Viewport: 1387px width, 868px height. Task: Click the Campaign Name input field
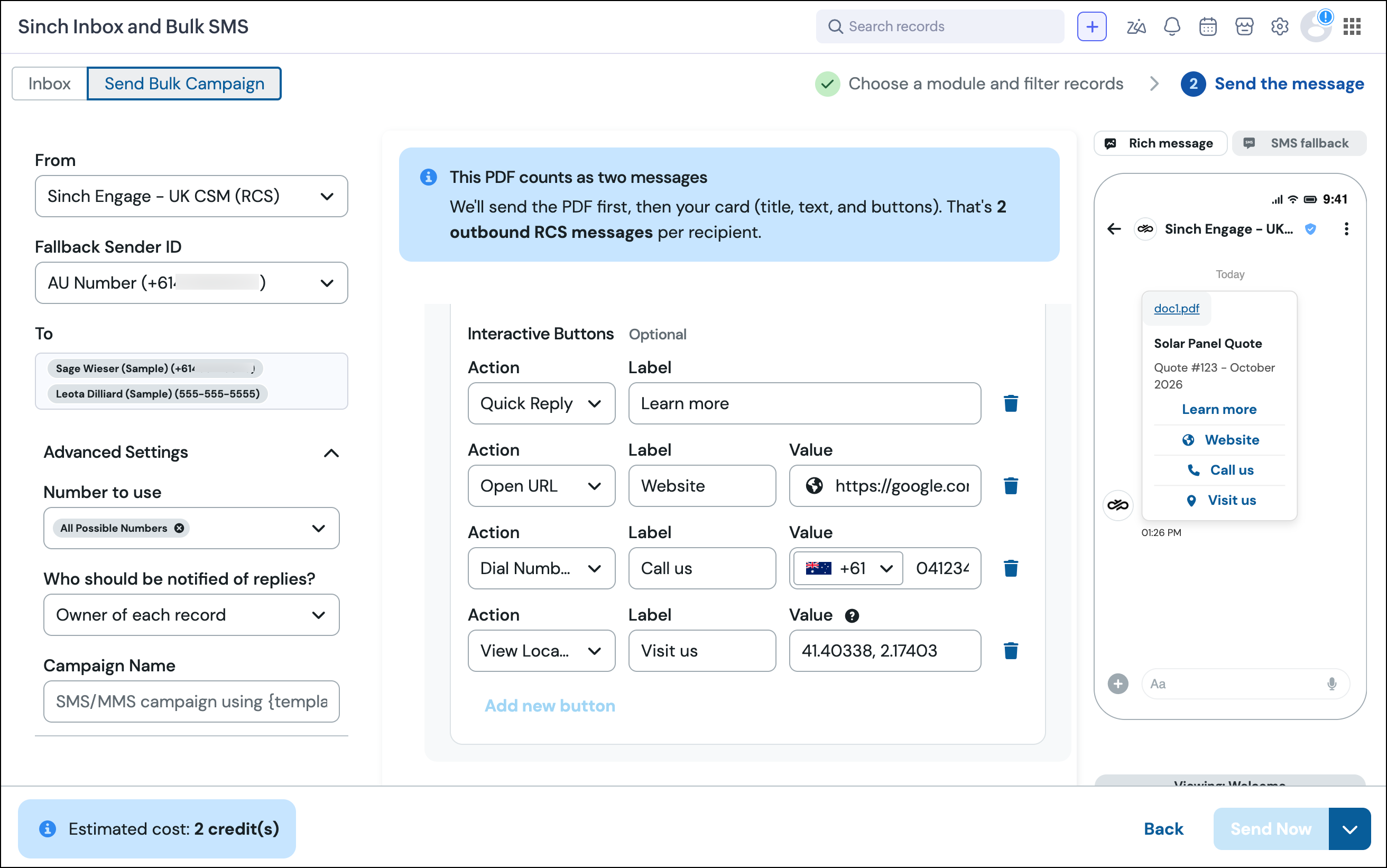pos(191,701)
